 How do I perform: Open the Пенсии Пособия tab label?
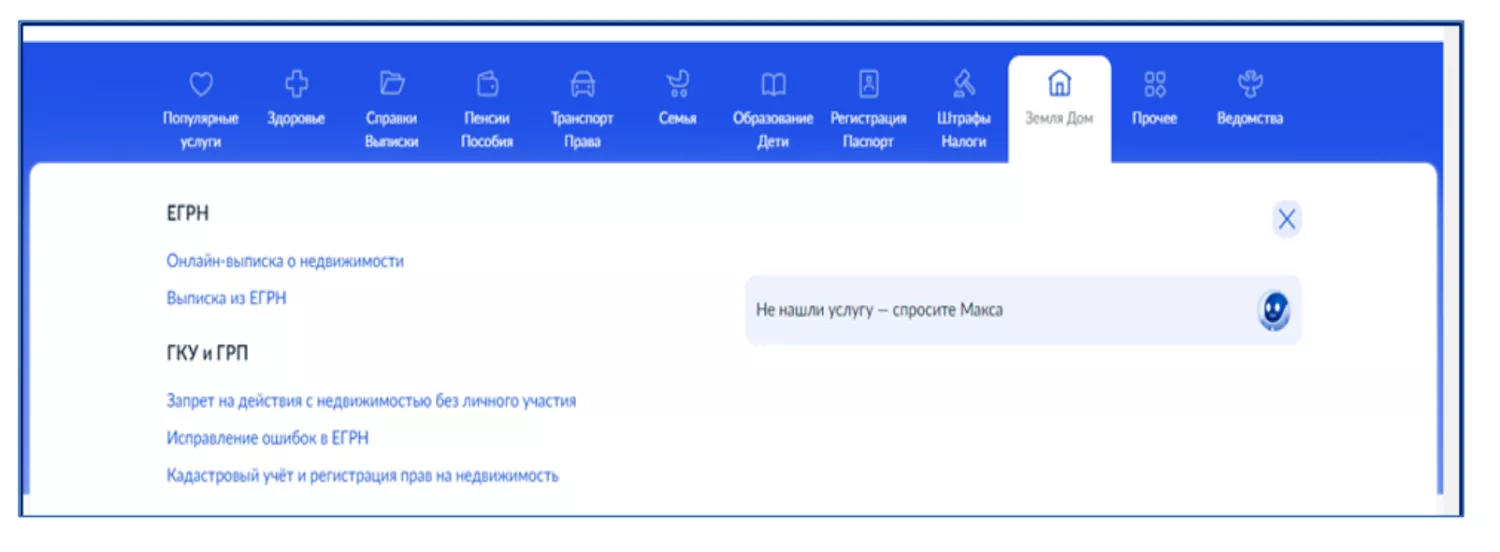[x=487, y=130]
